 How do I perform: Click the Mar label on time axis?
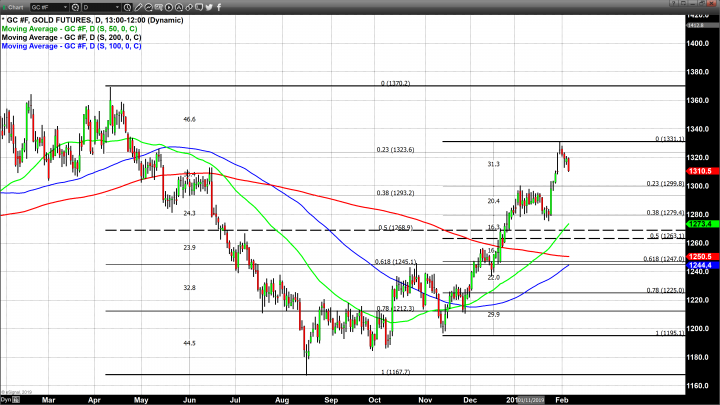[48, 400]
